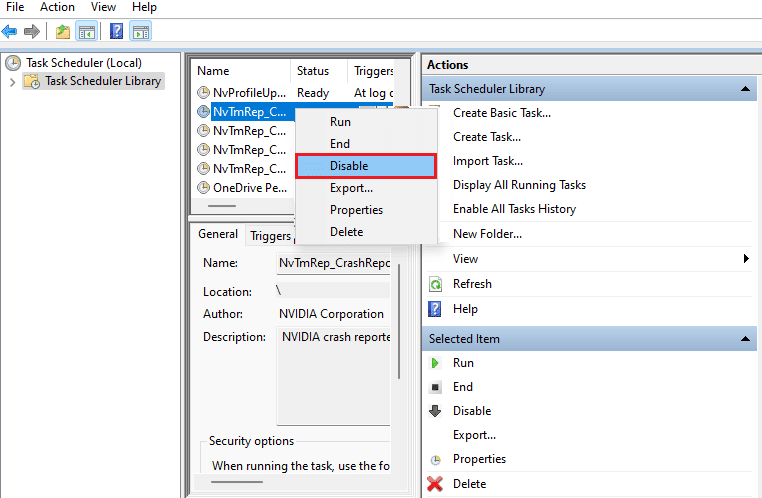Click the Description box with NVIDIA crash reporter

[x=333, y=377]
